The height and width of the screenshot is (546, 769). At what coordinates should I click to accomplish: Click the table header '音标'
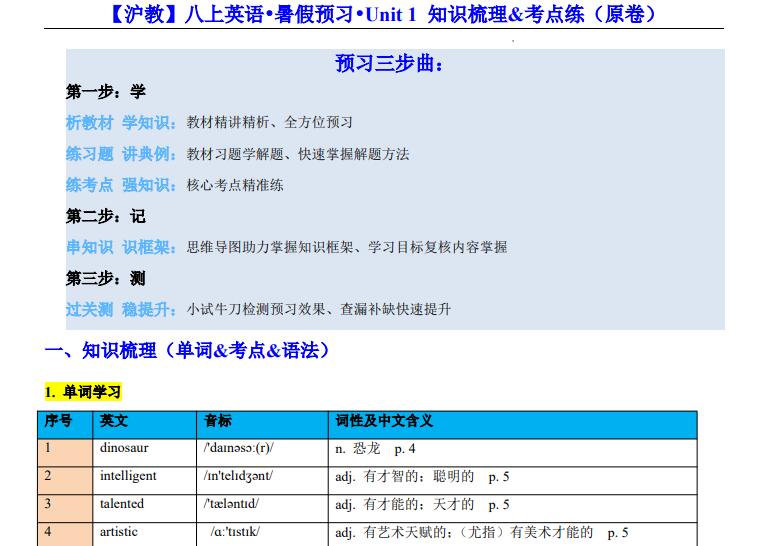point(262,425)
